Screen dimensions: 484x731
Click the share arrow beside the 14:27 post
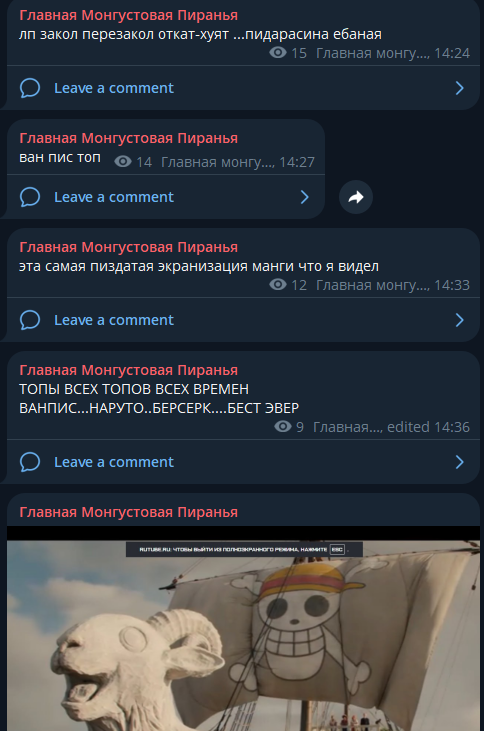click(x=356, y=197)
